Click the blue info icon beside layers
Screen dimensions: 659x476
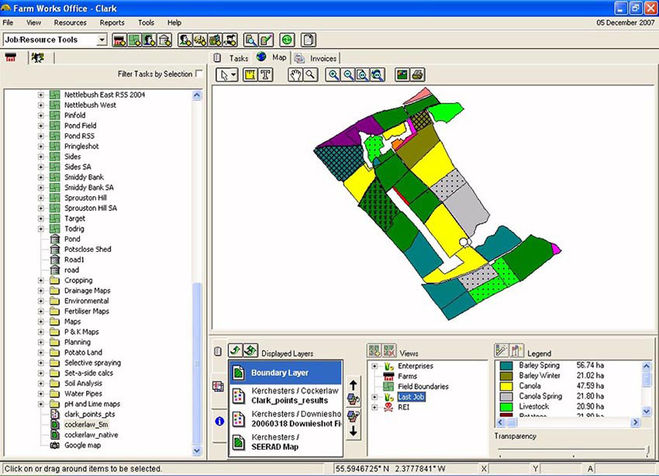pyautogui.click(x=219, y=421)
